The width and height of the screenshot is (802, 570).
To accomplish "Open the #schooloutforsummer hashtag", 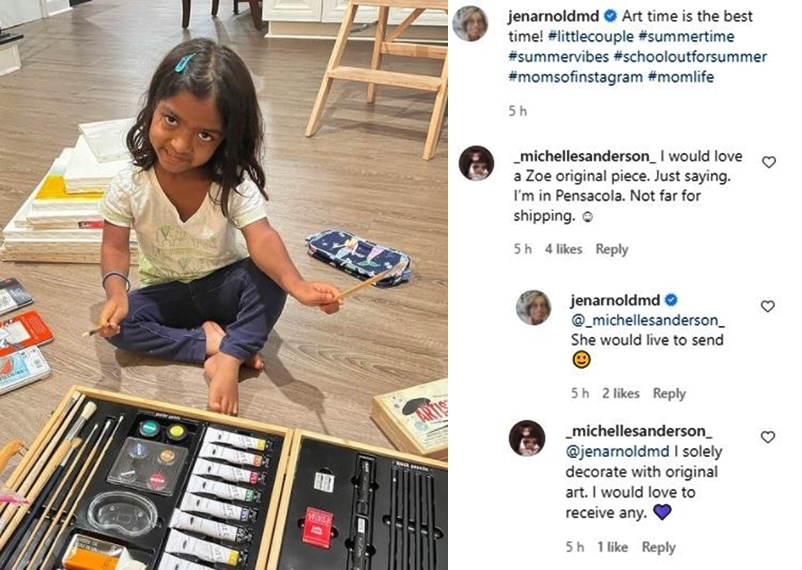I will 690,57.
